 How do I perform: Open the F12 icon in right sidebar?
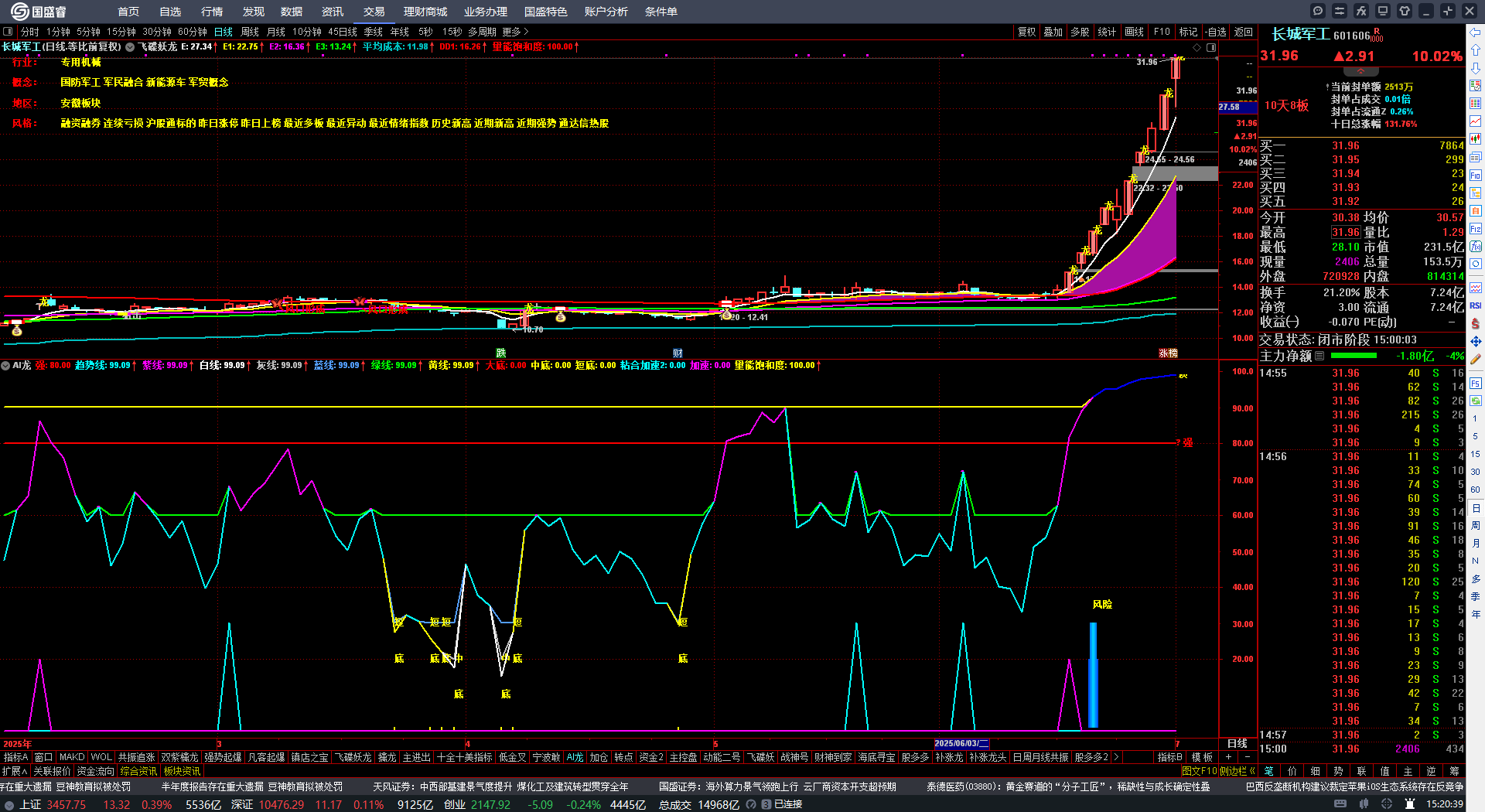coord(1476,229)
